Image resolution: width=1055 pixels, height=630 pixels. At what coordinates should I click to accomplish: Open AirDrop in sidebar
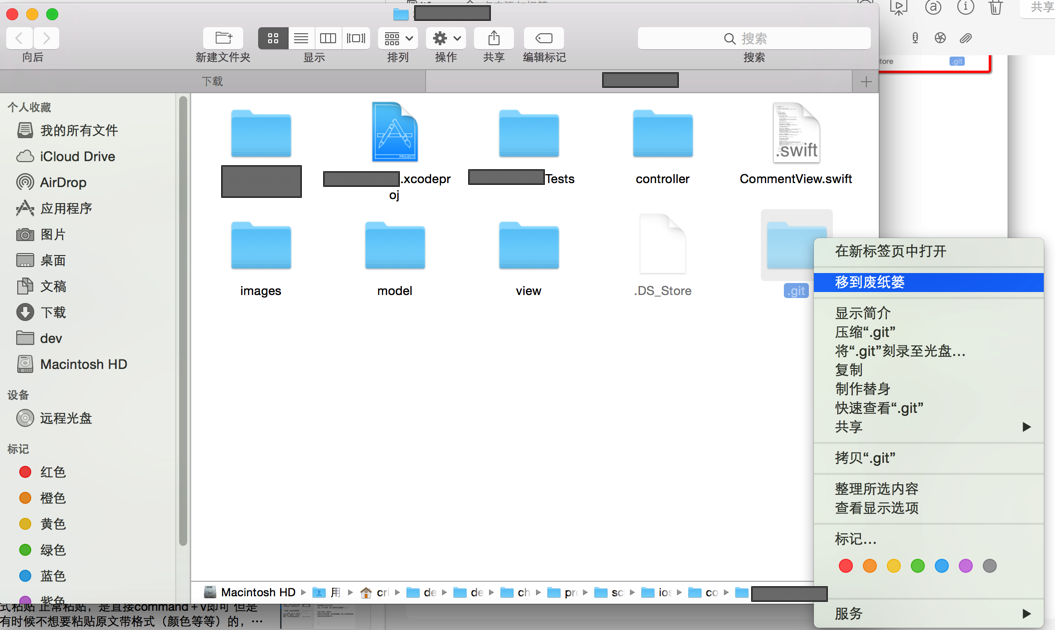click(x=52, y=182)
